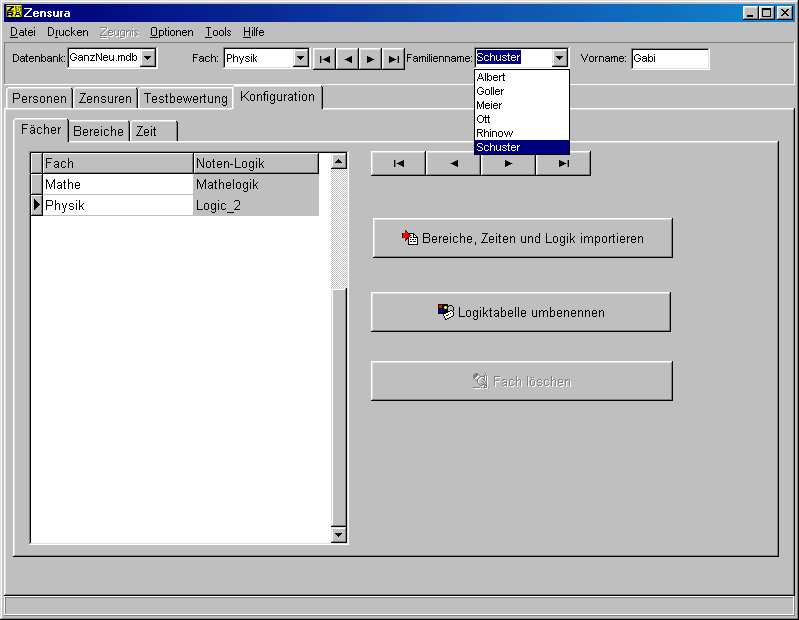Go to last record in top navigation bar

point(393,59)
